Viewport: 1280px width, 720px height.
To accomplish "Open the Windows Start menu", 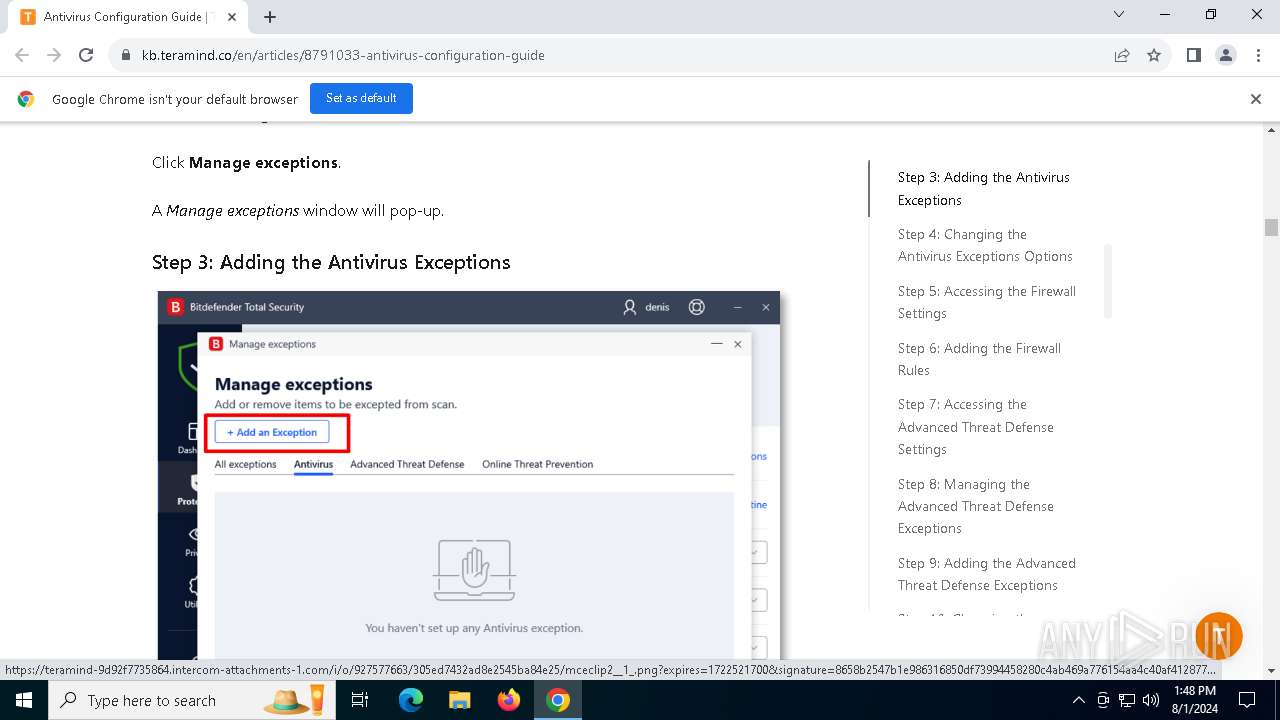I will pos(24,700).
